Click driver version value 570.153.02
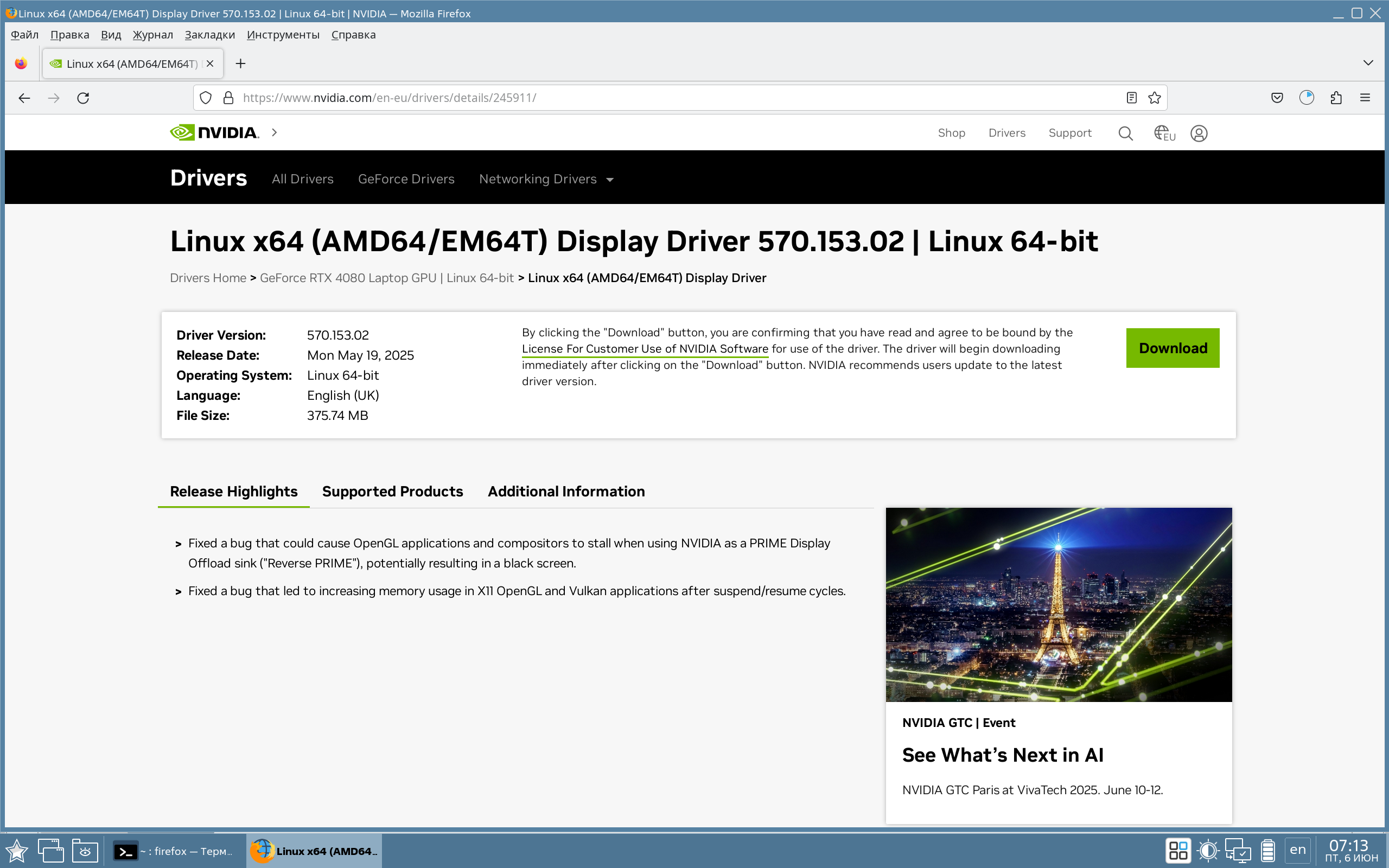The height and width of the screenshot is (868, 1389). 337,335
